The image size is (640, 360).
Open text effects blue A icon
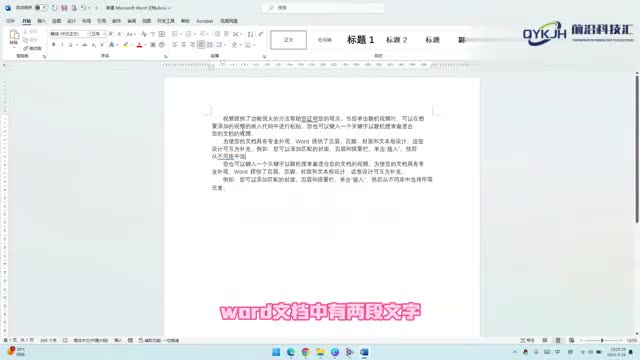coord(111,44)
